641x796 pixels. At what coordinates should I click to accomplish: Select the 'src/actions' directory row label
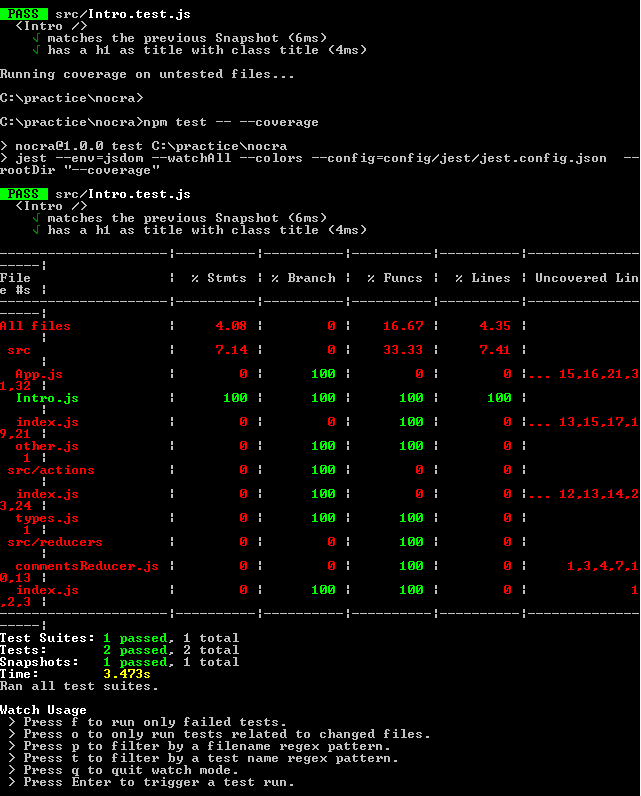click(x=51, y=470)
